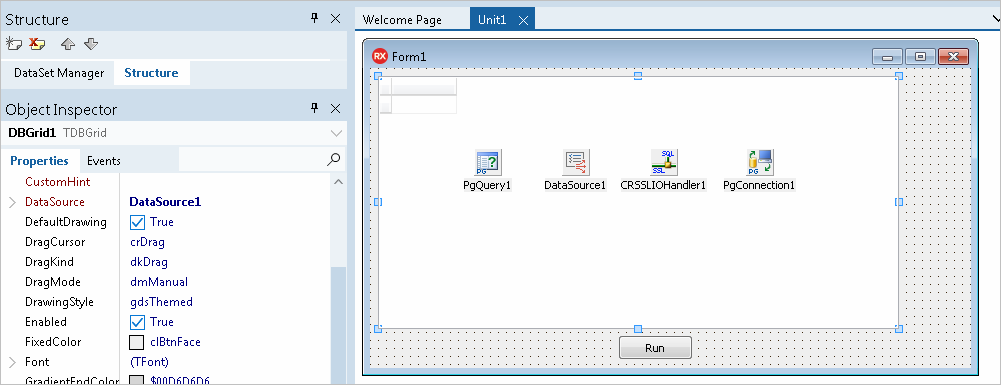The image size is (1001, 385).
Task: Select the CustomHint property
Action: coord(57,182)
